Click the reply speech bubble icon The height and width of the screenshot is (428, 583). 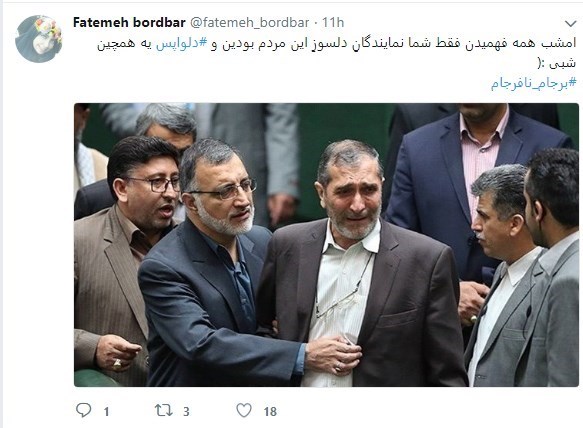84,411
